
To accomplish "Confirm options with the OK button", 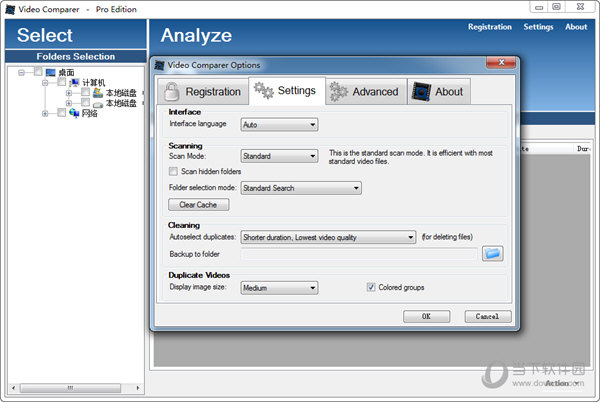I will coord(426,316).
